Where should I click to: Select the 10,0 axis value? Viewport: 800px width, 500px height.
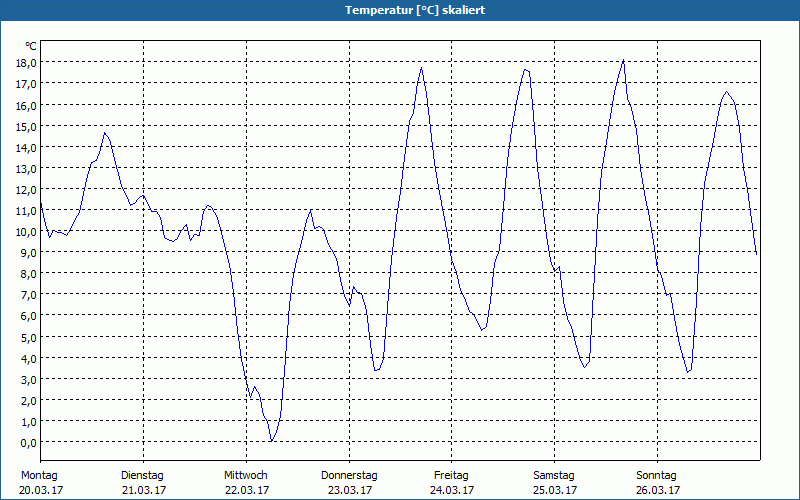[28, 232]
